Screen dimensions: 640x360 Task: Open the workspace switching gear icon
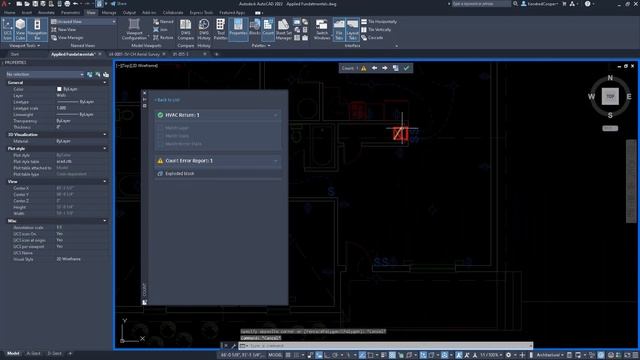tap(509, 355)
